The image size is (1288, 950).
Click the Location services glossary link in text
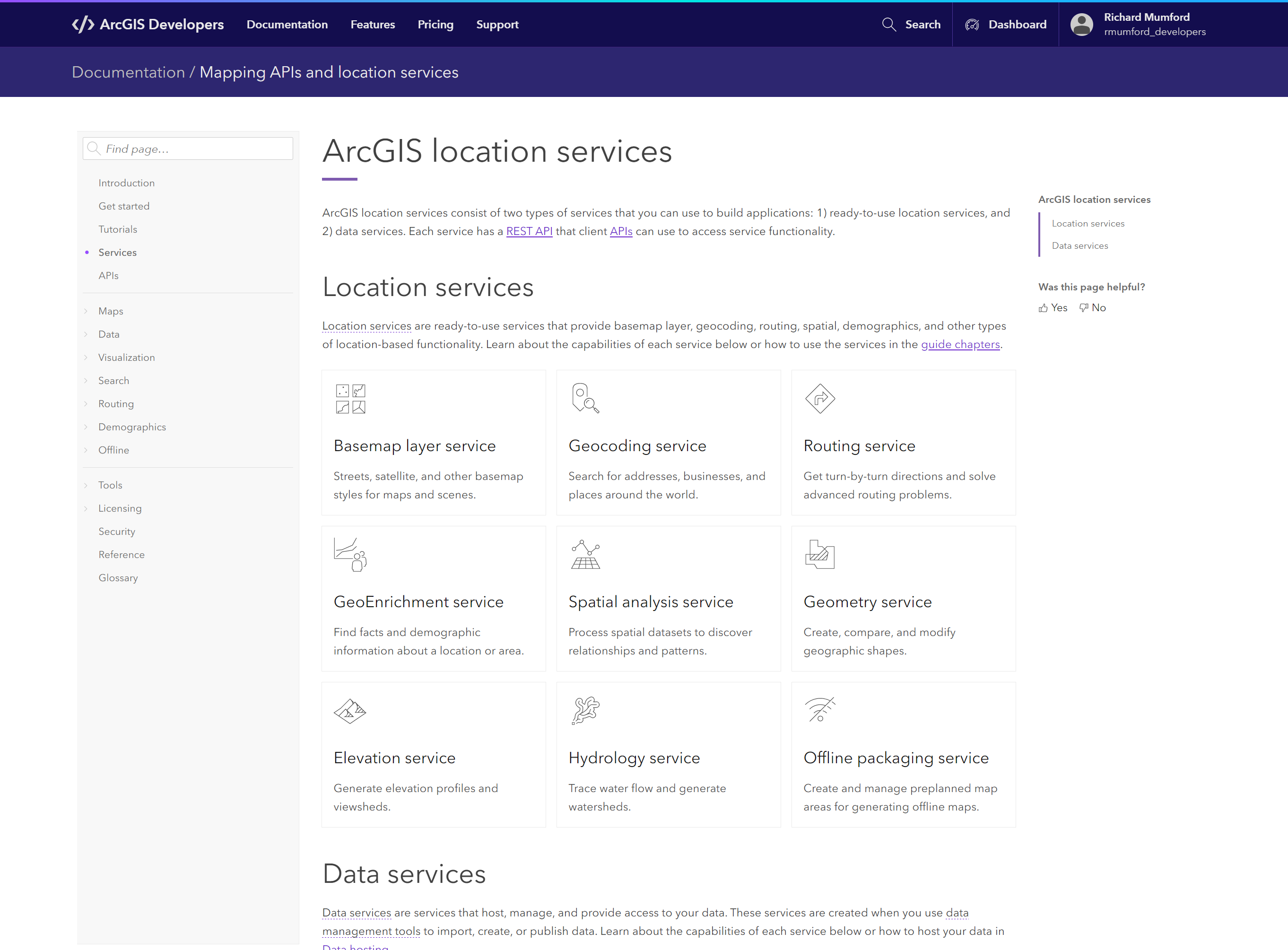(367, 326)
